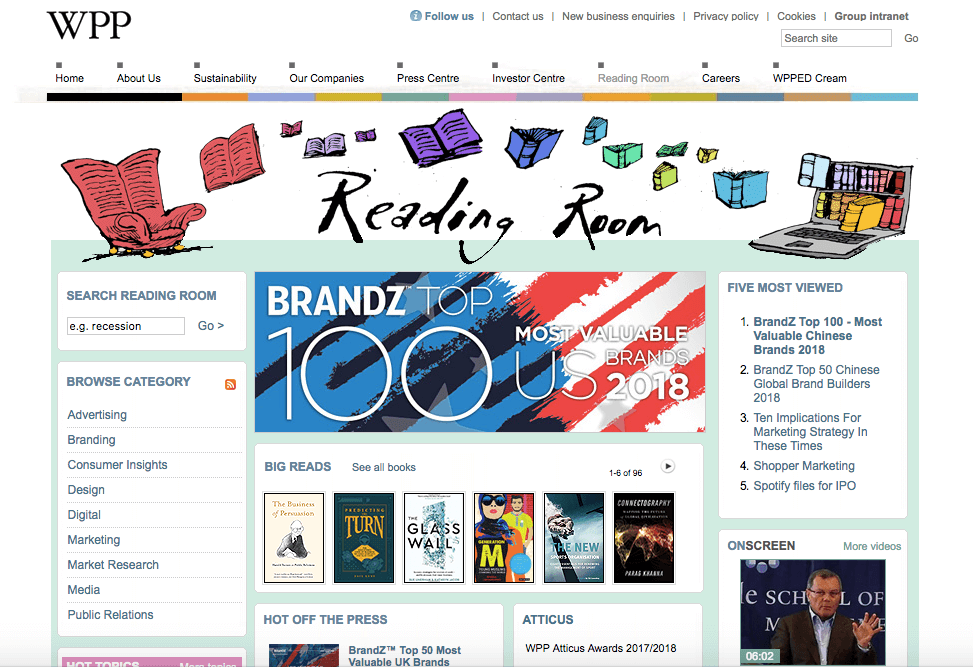
Task: Focus the Search site field
Action: coord(836,38)
